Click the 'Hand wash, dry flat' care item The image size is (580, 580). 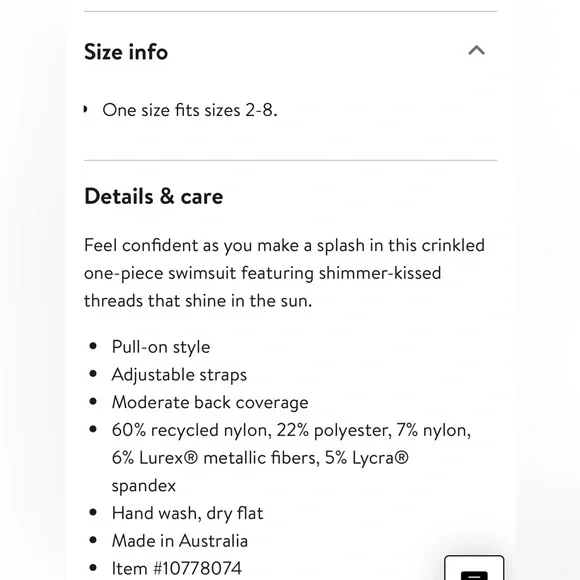pos(188,513)
